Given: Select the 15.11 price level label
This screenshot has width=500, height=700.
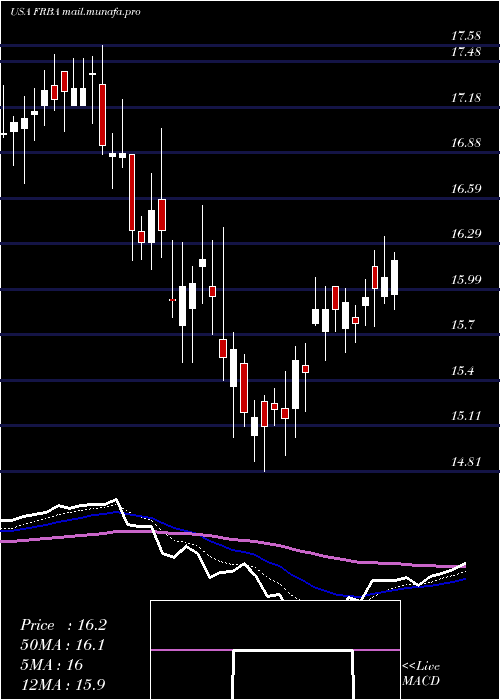Looking at the screenshot, I should (x=466, y=416).
